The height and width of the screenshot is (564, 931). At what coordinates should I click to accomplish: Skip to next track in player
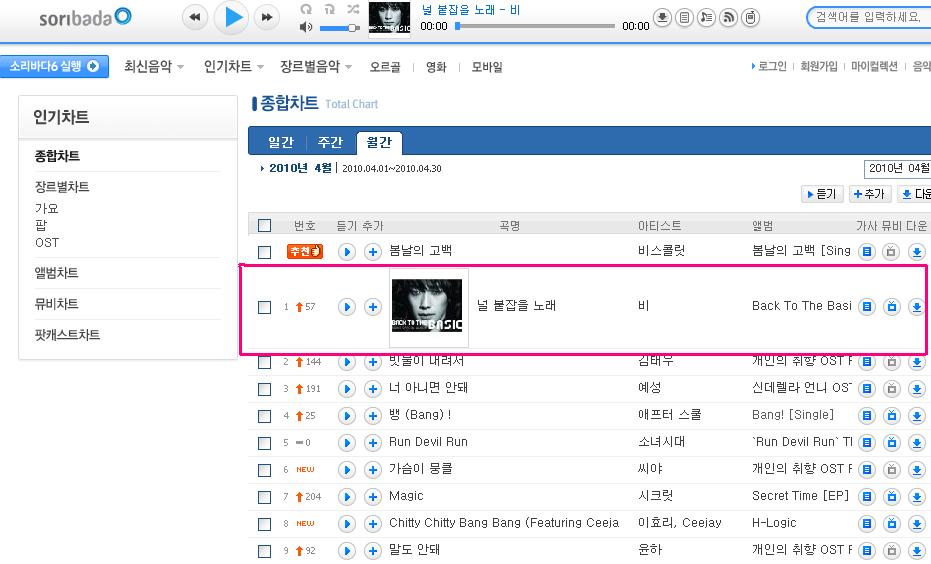pyautogui.click(x=267, y=18)
